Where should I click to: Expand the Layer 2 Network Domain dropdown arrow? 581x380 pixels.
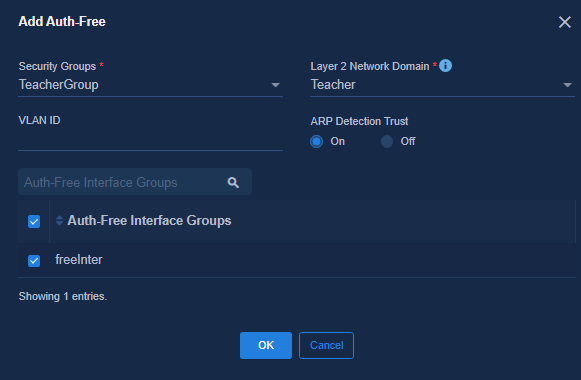567,85
